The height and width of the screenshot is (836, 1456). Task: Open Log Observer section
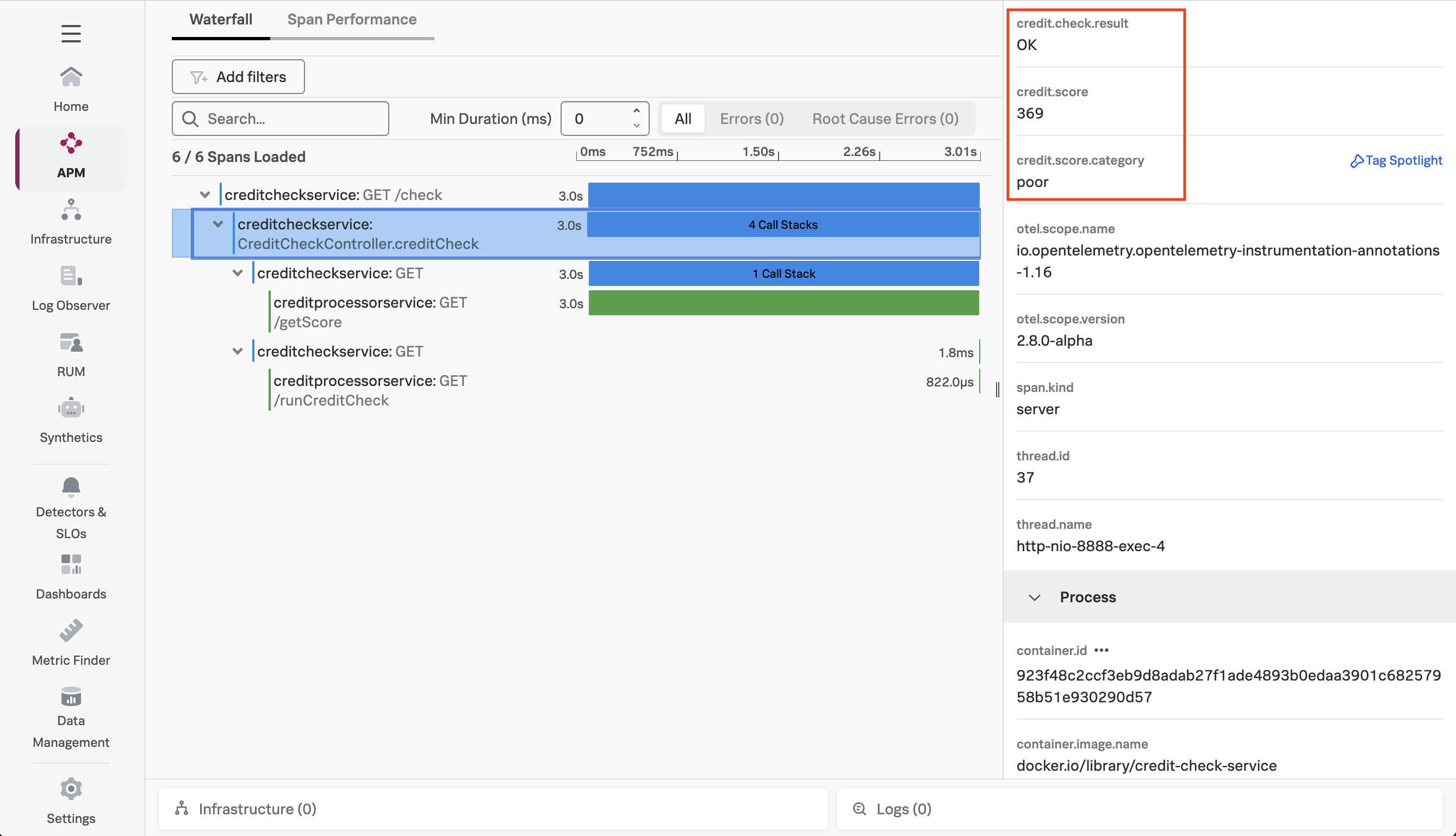coord(71,288)
